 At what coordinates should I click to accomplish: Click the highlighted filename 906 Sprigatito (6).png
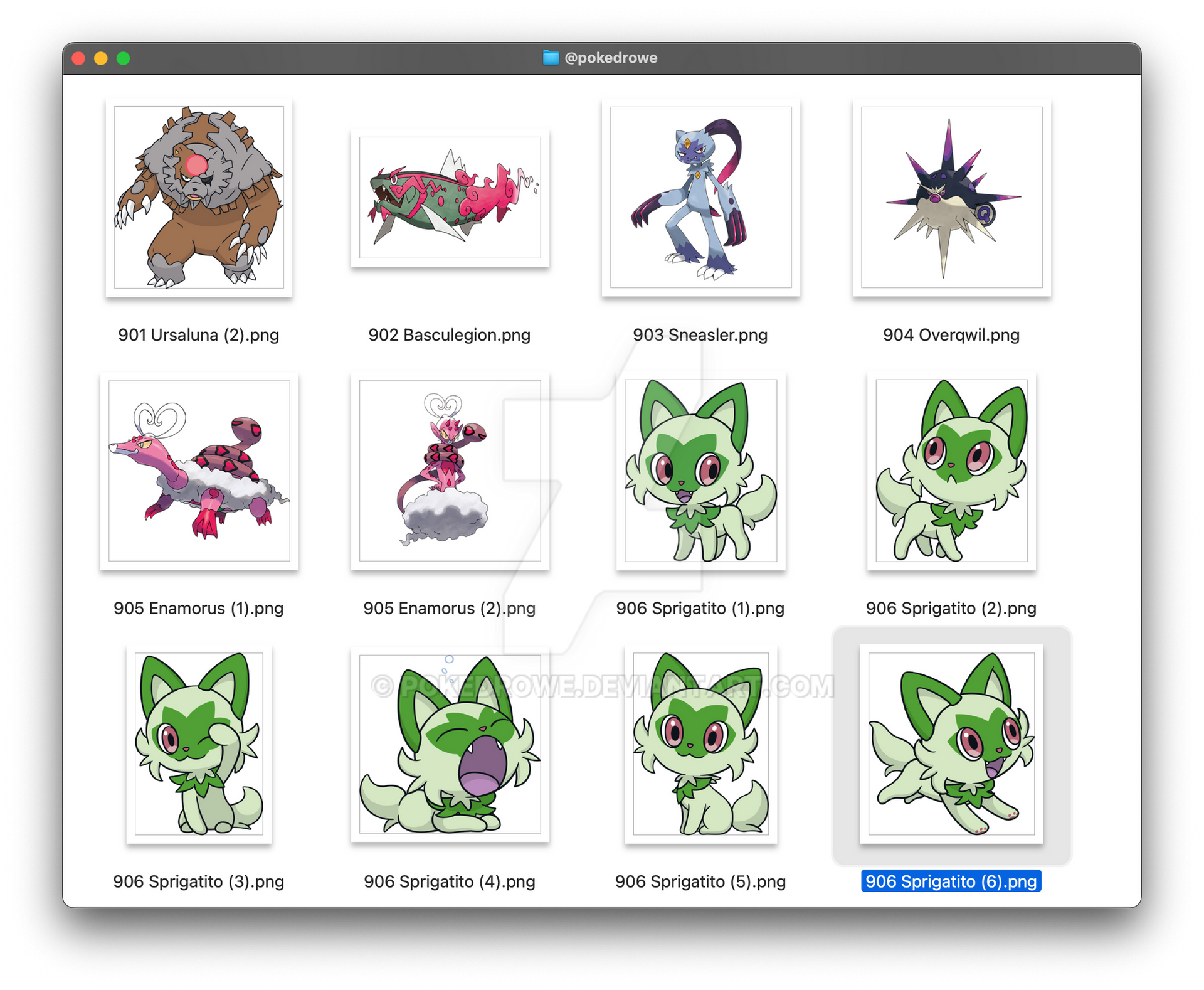tap(951, 881)
